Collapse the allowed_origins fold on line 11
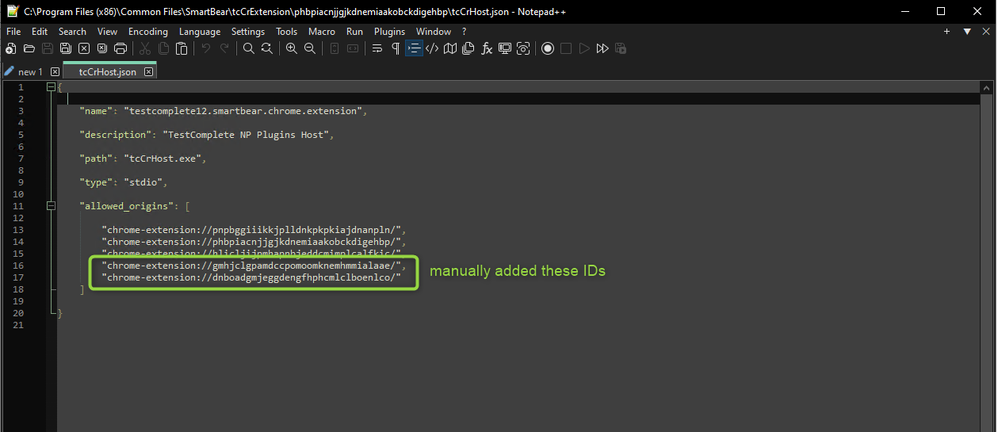This screenshot has height=432, width=998. tap(49, 206)
